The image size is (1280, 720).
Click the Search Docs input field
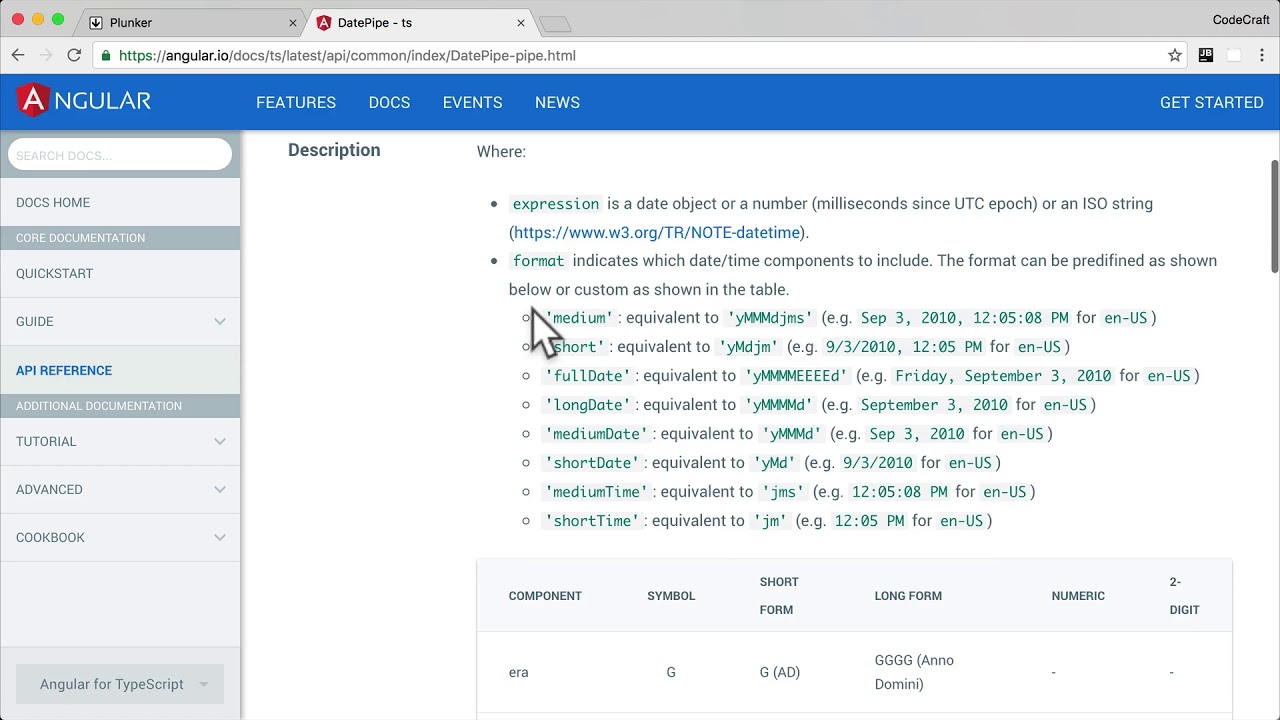[x=120, y=155]
